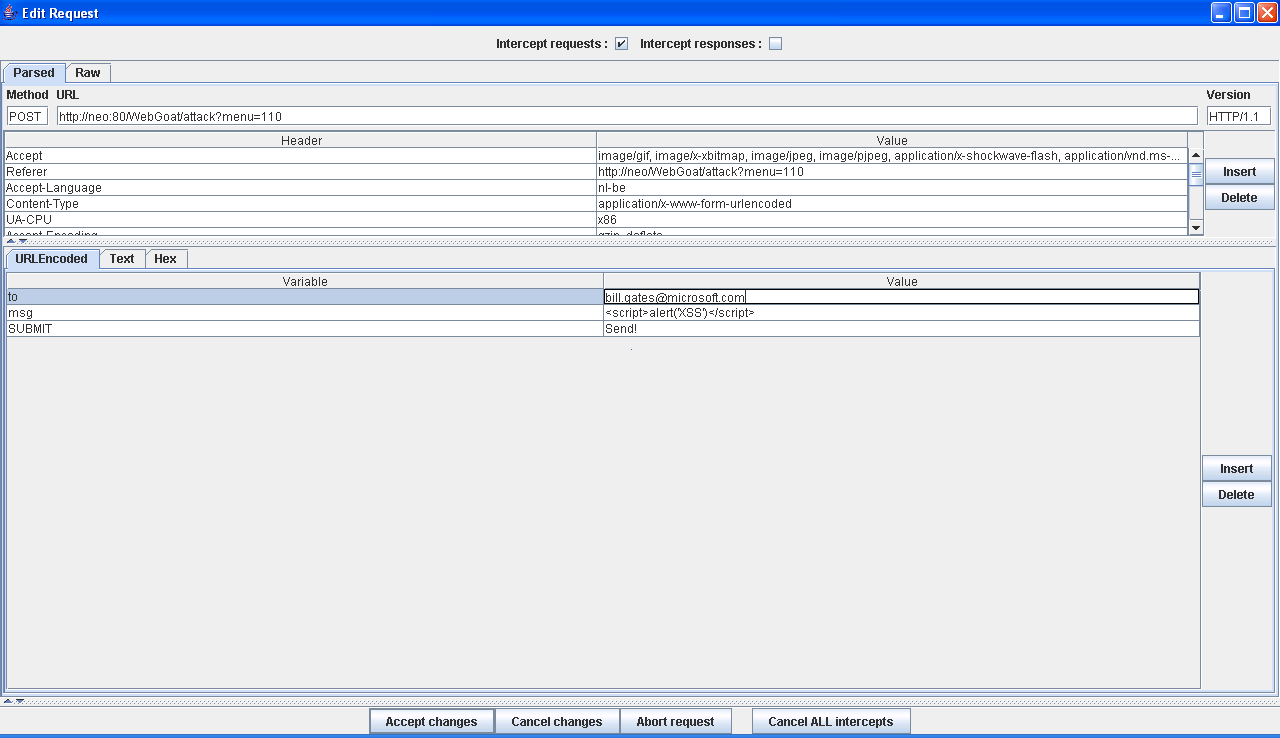Click the URL input field
Viewport: 1280px width, 738px height.
point(627,117)
